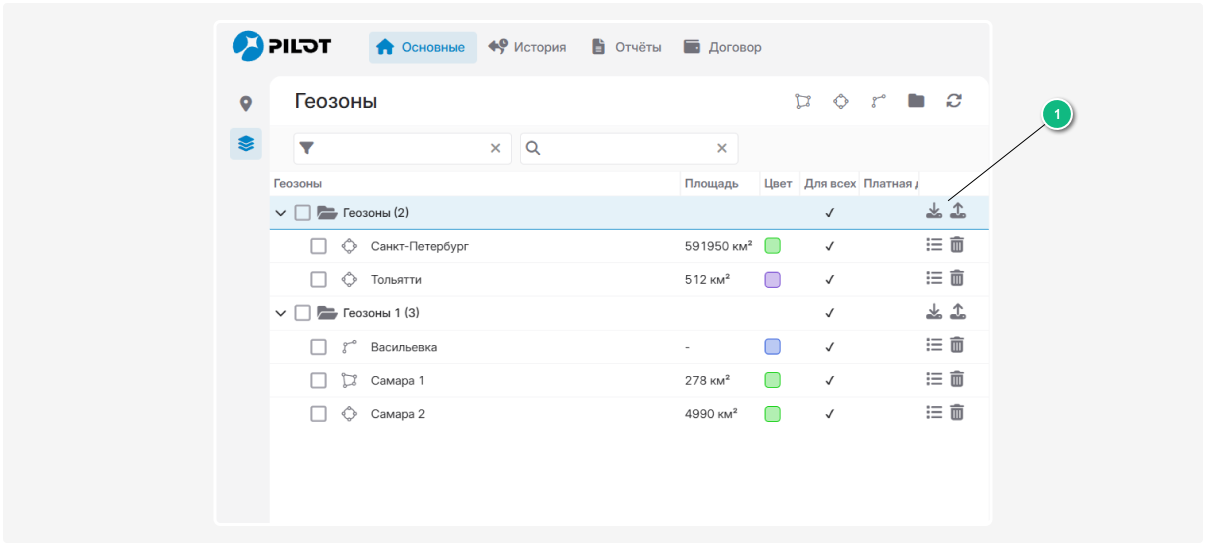Open the list icon for Тольятти
Screen dimensions: 1206x546
coord(935,278)
